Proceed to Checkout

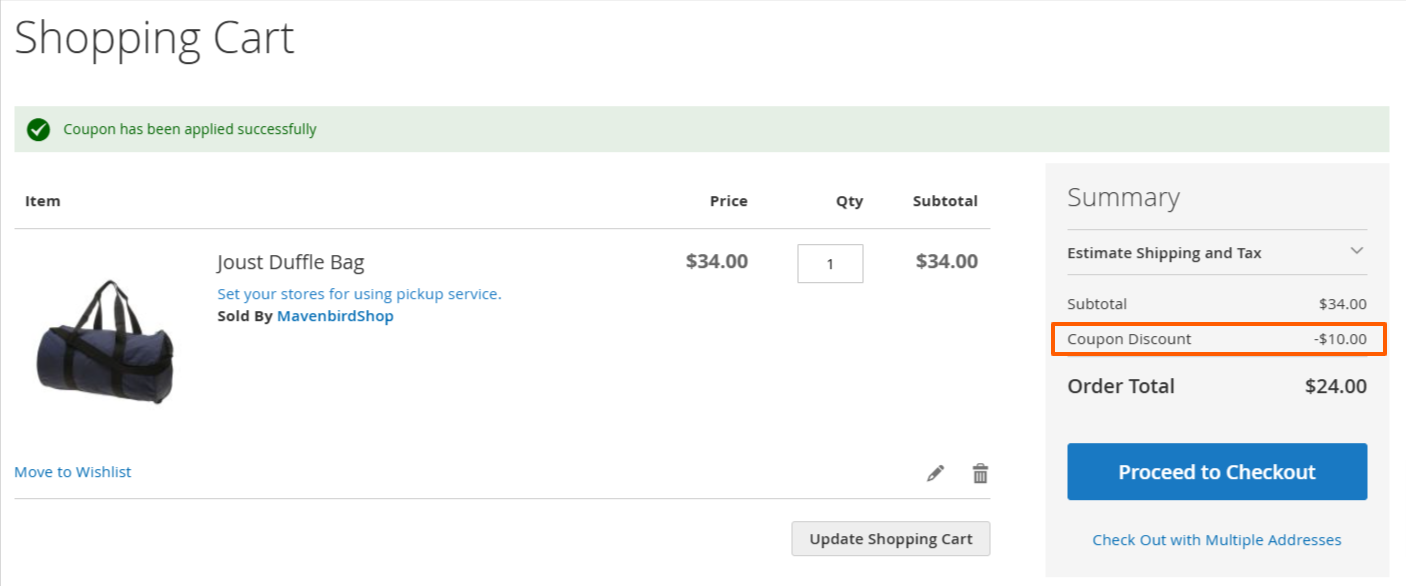(x=1217, y=472)
